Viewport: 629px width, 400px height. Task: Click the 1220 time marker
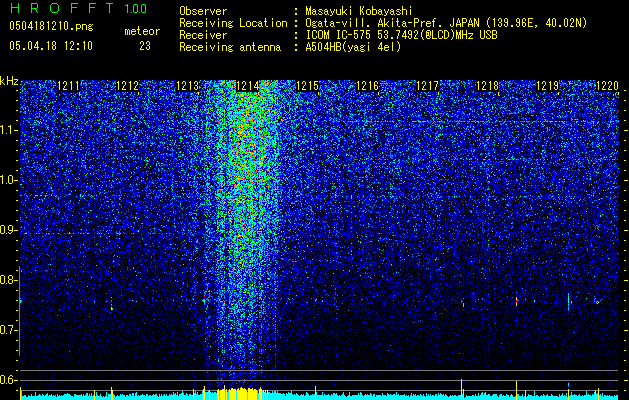[607, 86]
